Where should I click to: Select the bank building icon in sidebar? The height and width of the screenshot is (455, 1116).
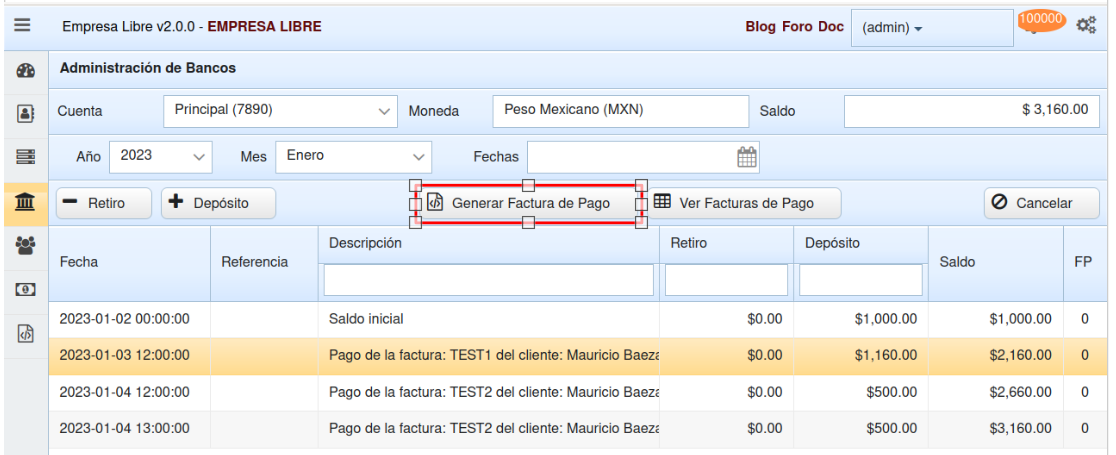(x=25, y=203)
